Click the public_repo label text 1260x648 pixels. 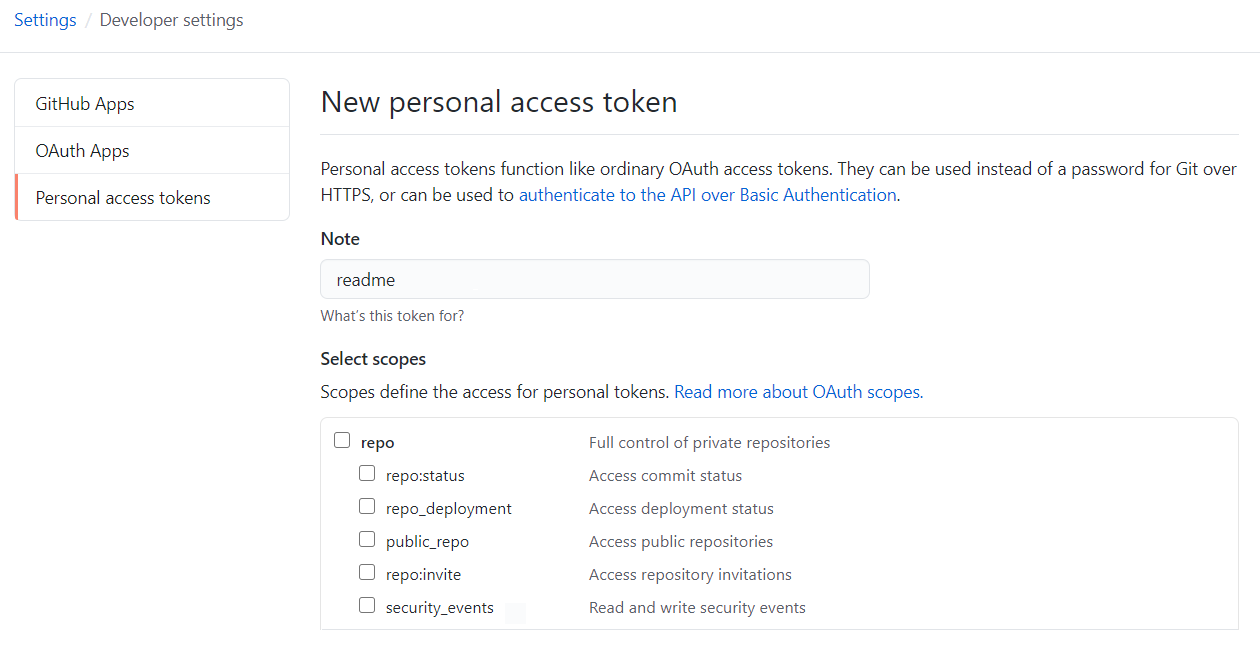[427, 540]
